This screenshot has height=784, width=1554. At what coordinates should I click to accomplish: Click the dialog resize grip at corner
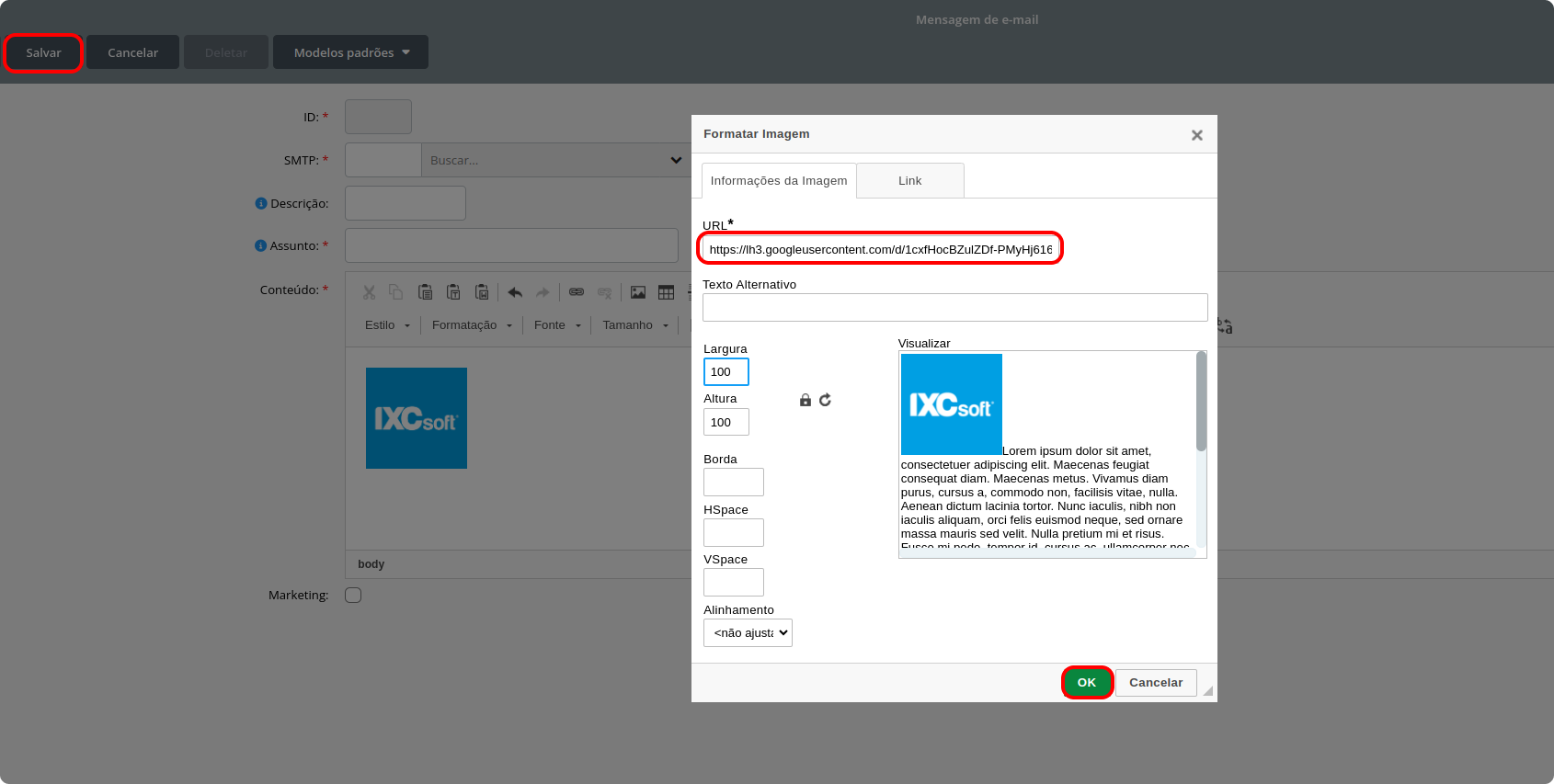(1207, 691)
